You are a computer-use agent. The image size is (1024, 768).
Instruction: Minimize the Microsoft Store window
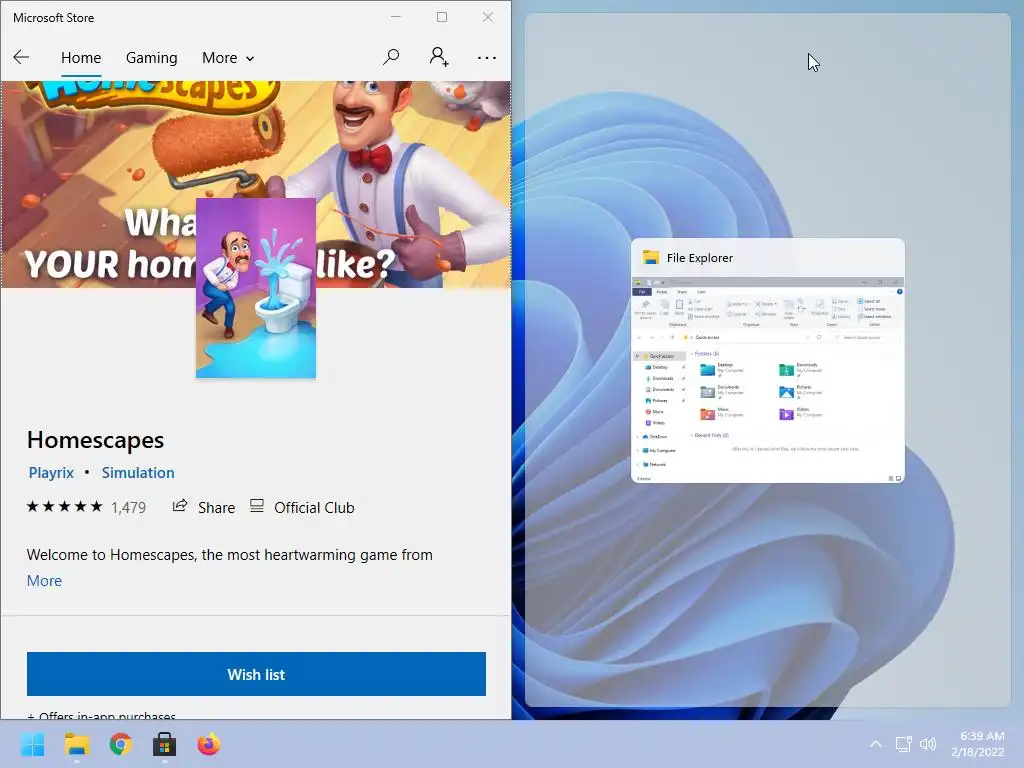[396, 17]
